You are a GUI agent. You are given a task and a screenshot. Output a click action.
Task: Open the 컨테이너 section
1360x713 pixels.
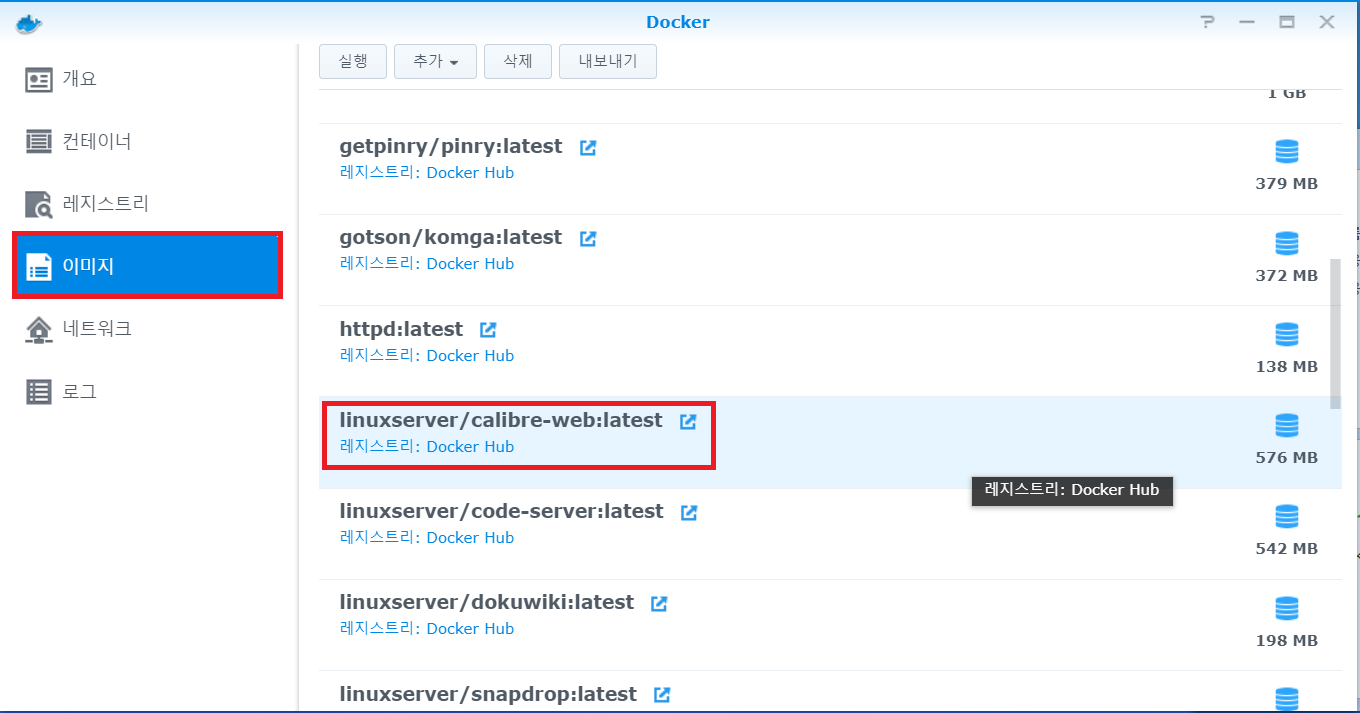pyautogui.click(x=148, y=141)
